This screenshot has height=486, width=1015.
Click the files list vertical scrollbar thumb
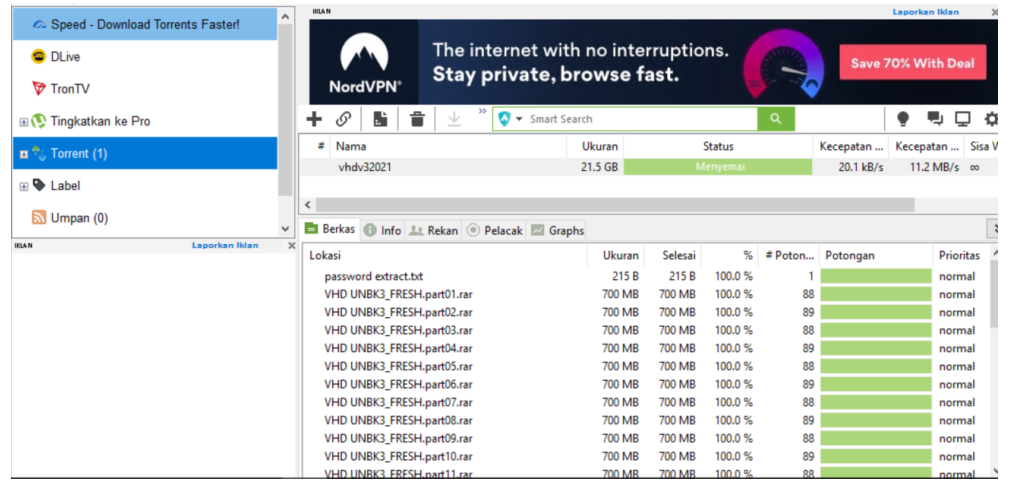pyautogui.click(x=994, y=295)
